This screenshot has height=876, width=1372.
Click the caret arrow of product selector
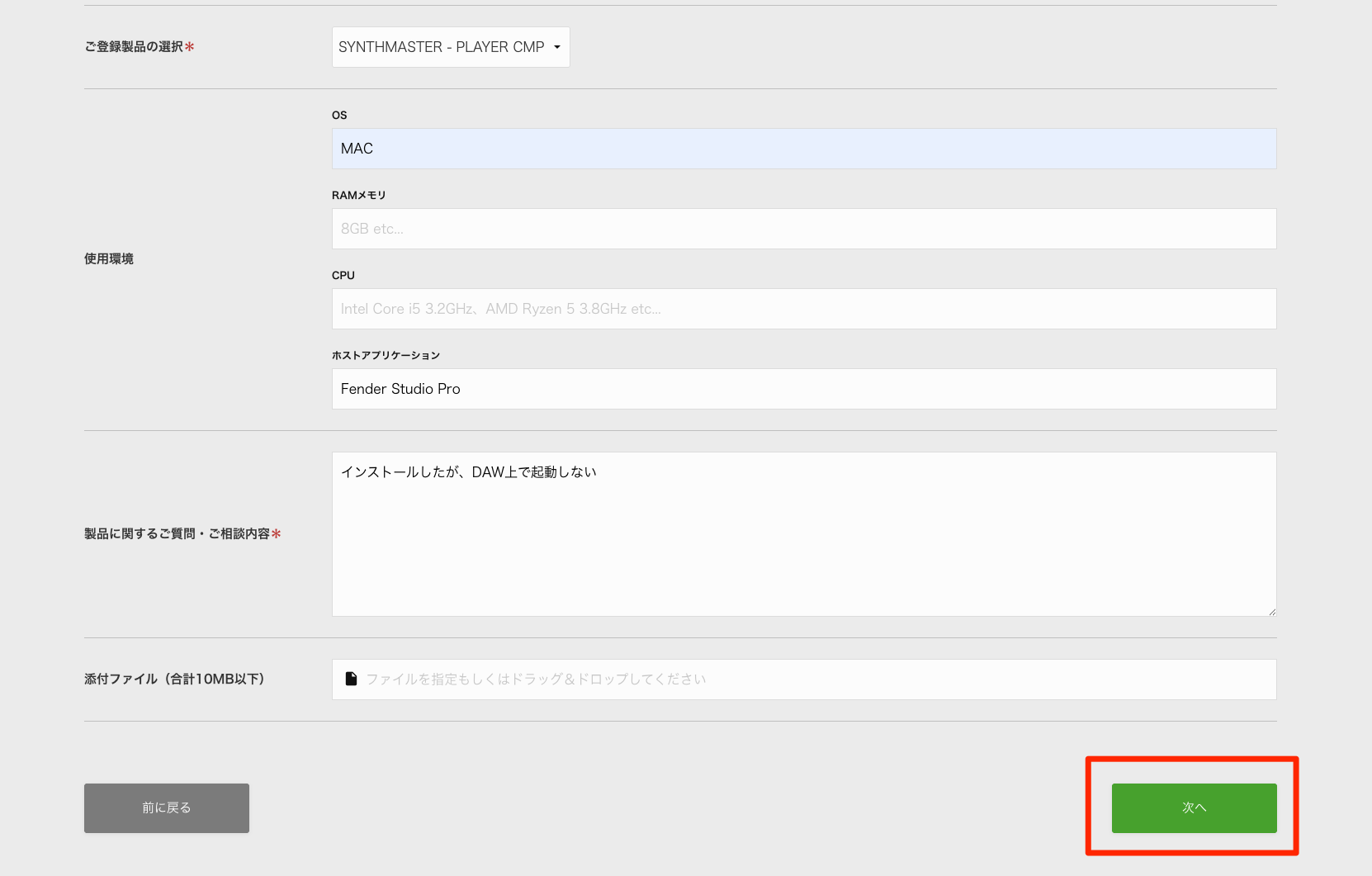[557, 47]
